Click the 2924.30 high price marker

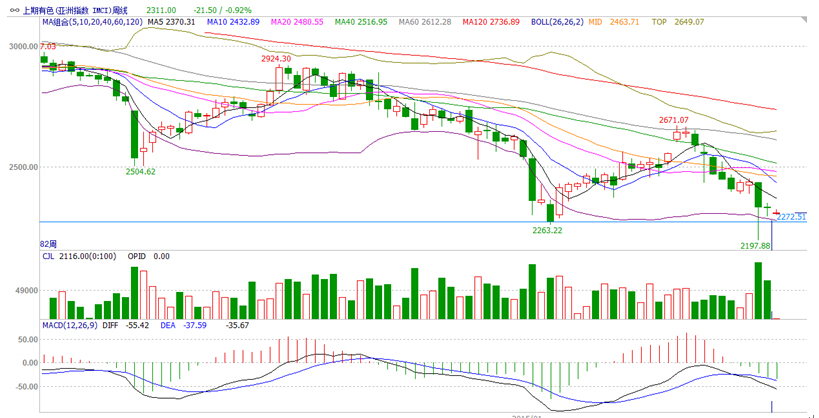click(276, 59)
